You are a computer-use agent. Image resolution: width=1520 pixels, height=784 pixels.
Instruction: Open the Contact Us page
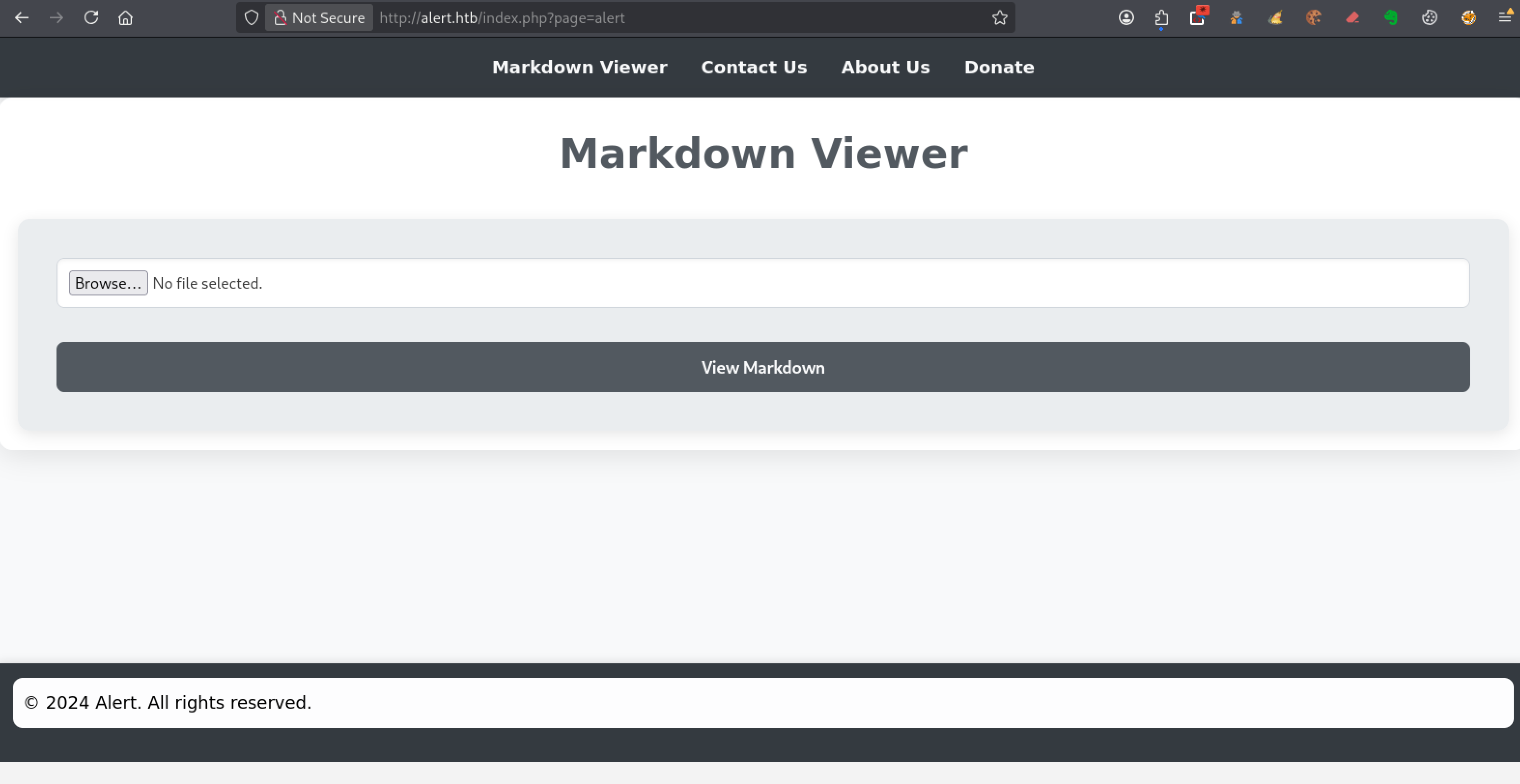click(x=754, y=67)
